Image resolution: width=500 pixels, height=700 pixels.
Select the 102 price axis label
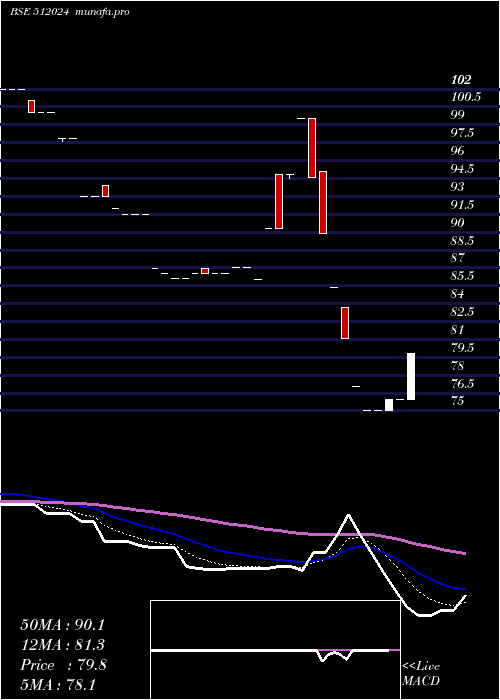(461, 79)
